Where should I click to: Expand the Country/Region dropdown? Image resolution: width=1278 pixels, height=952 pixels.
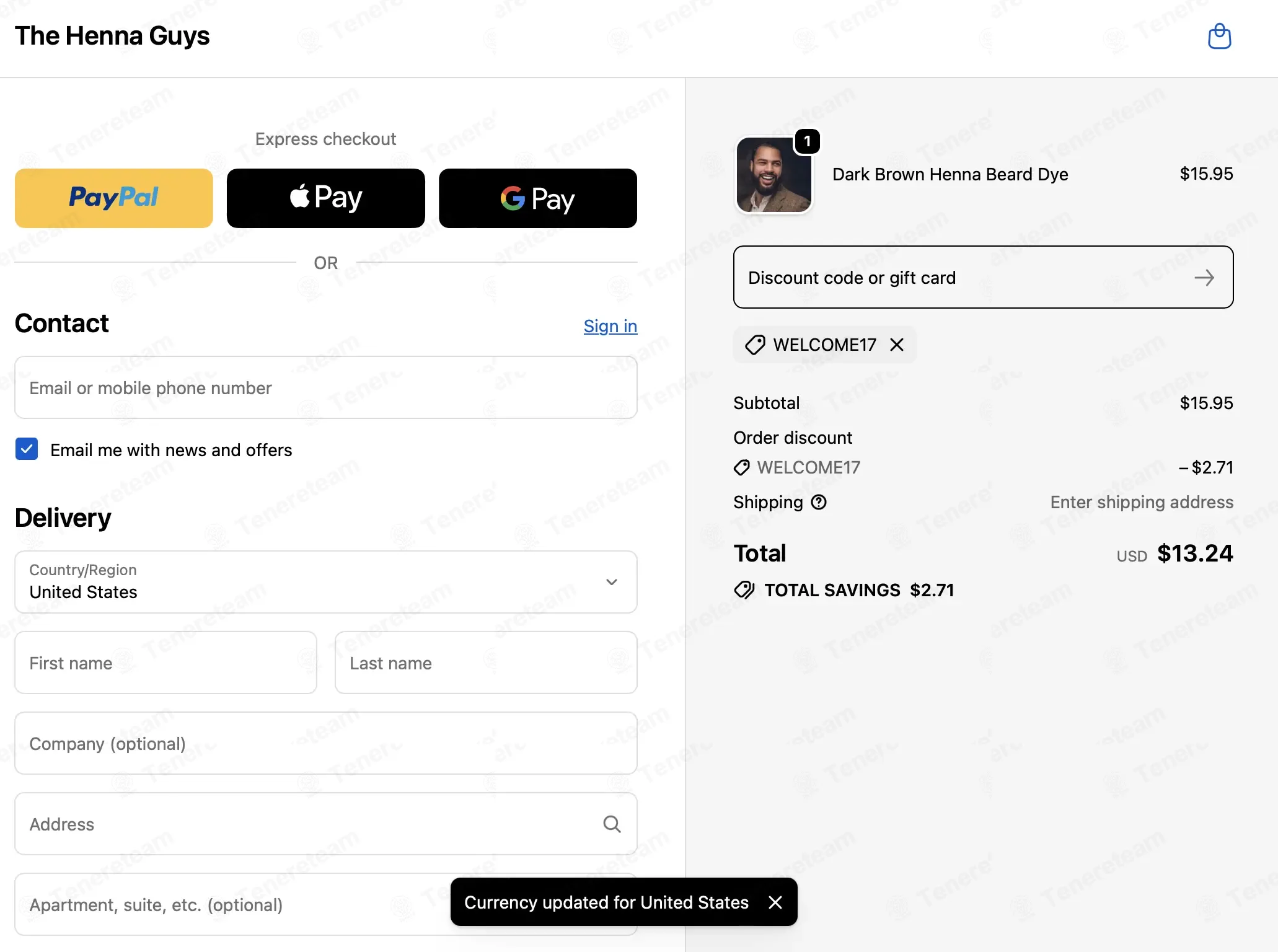point(326,582)
